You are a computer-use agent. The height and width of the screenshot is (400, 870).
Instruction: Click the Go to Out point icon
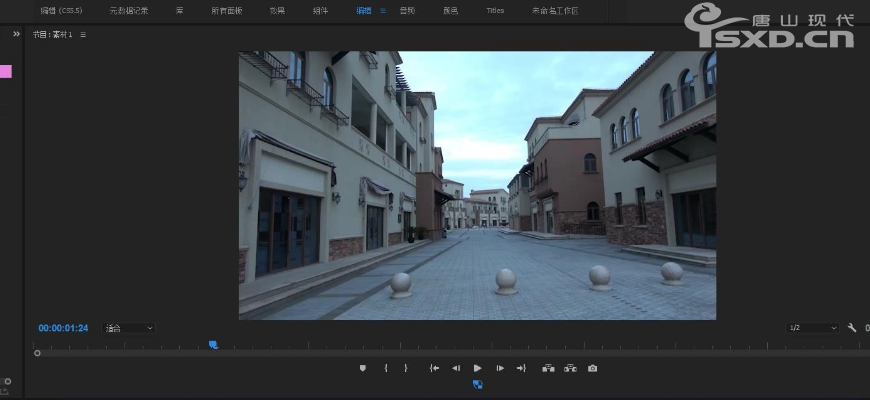[521, 368]
